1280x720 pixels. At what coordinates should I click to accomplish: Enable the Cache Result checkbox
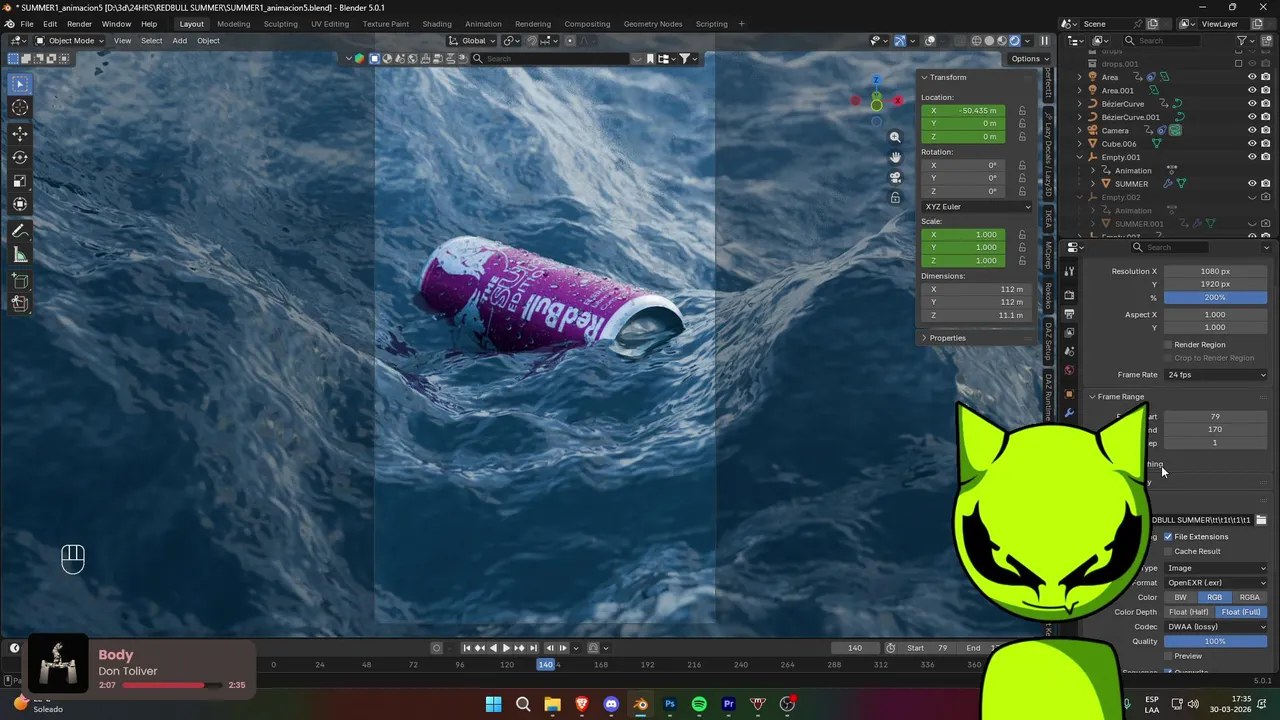pyautogui.click(x=1168, y=551)
